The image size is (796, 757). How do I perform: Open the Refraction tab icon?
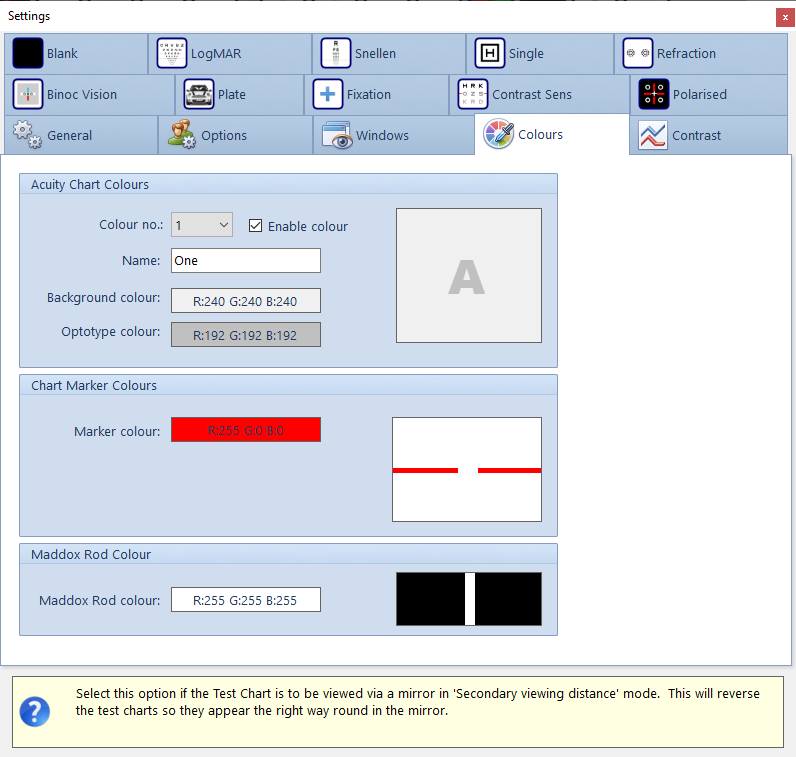(x=638, y=54)
